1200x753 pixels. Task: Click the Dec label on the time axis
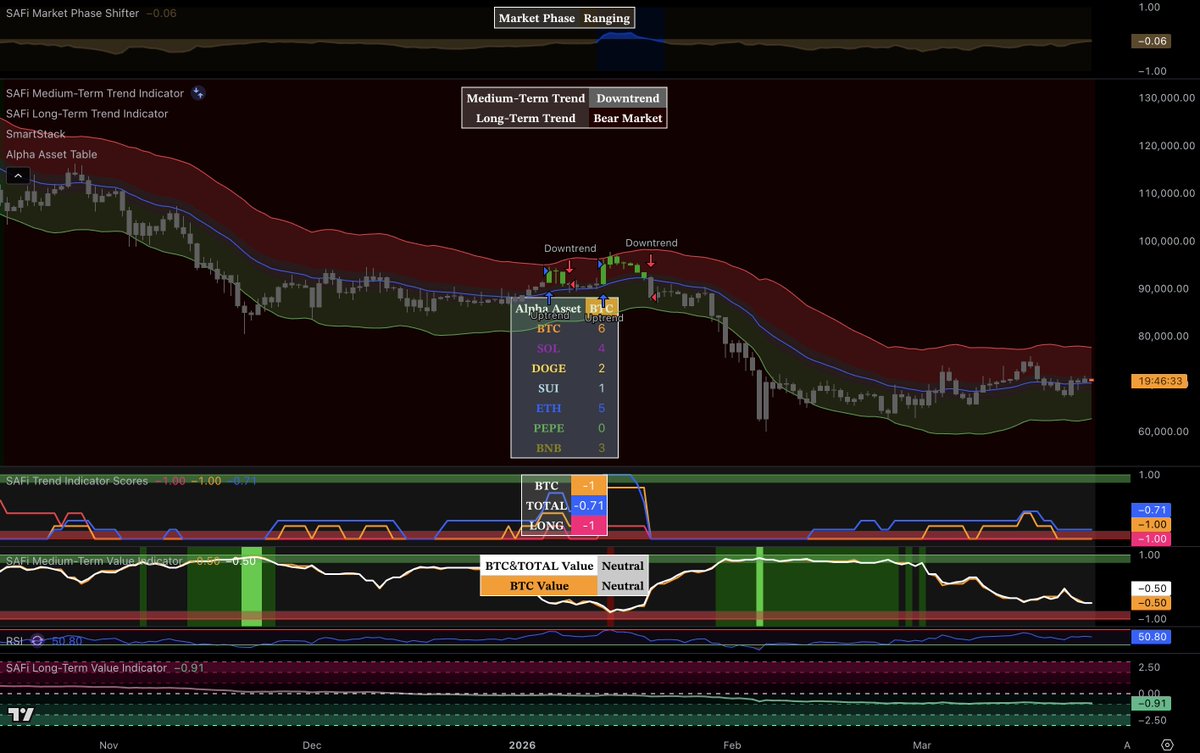click(x=311, y=745)
